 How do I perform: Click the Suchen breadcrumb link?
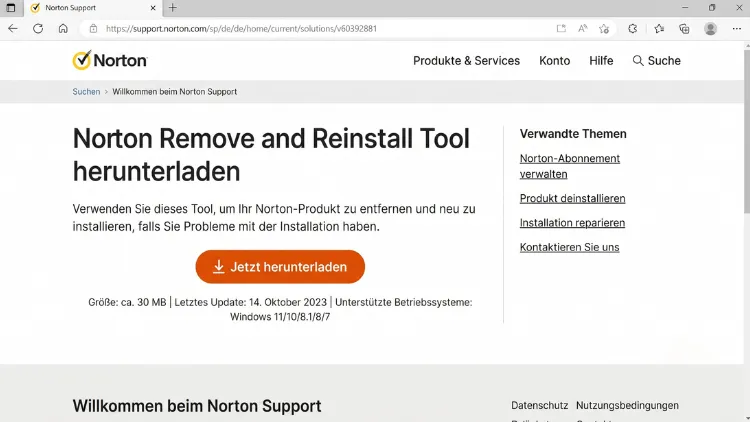tap(86, 92)
